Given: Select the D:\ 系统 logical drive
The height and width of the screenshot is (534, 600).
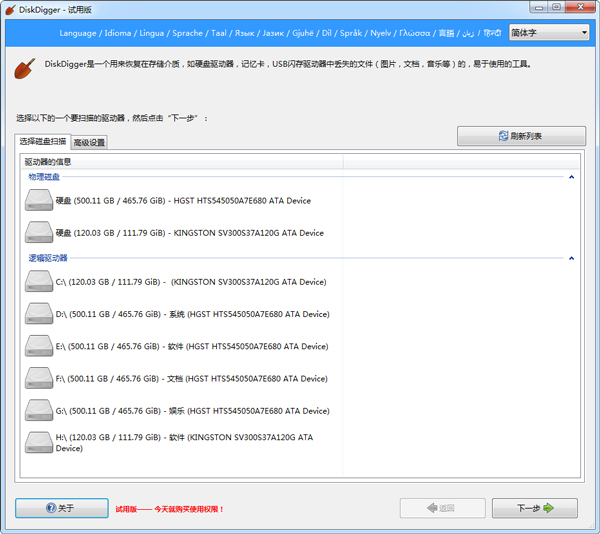Looking at the screenshot, I should [x=183, y=314].
